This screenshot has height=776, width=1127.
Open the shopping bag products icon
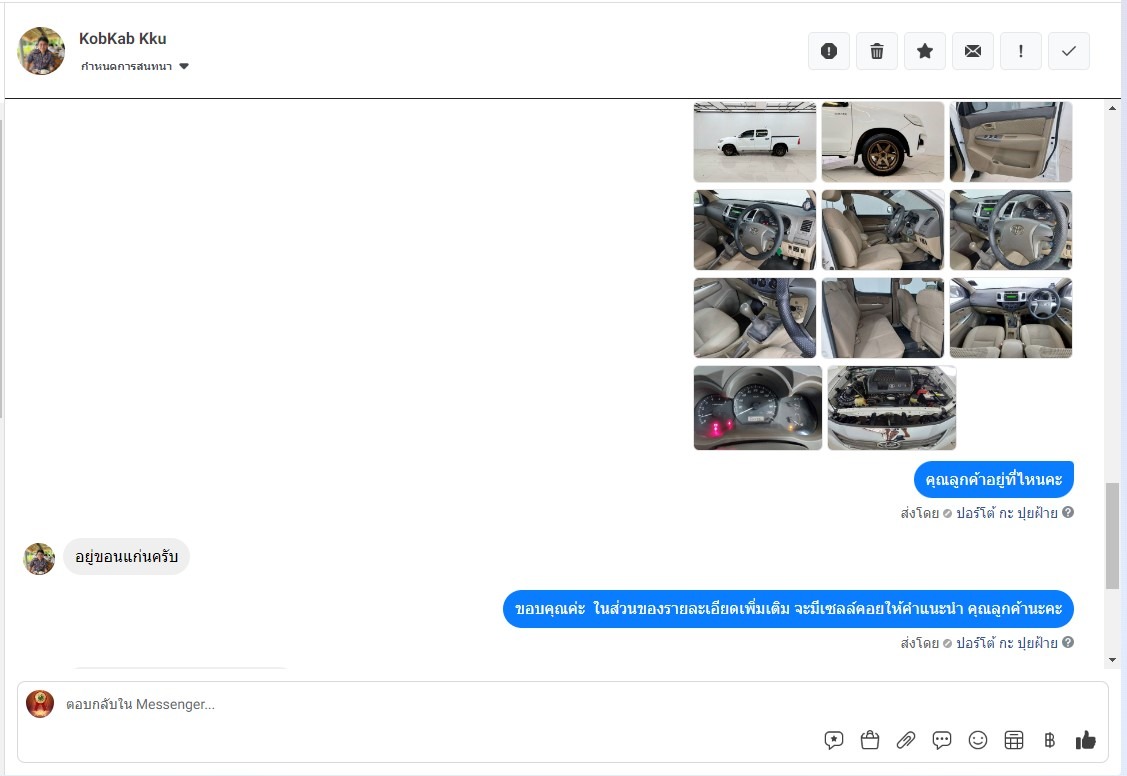point(870,740)
